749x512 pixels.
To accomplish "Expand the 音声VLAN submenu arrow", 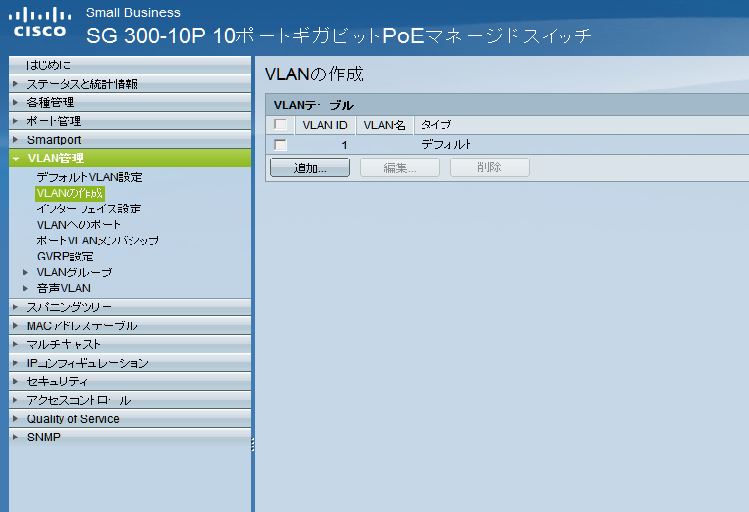I will coord(25,288).
